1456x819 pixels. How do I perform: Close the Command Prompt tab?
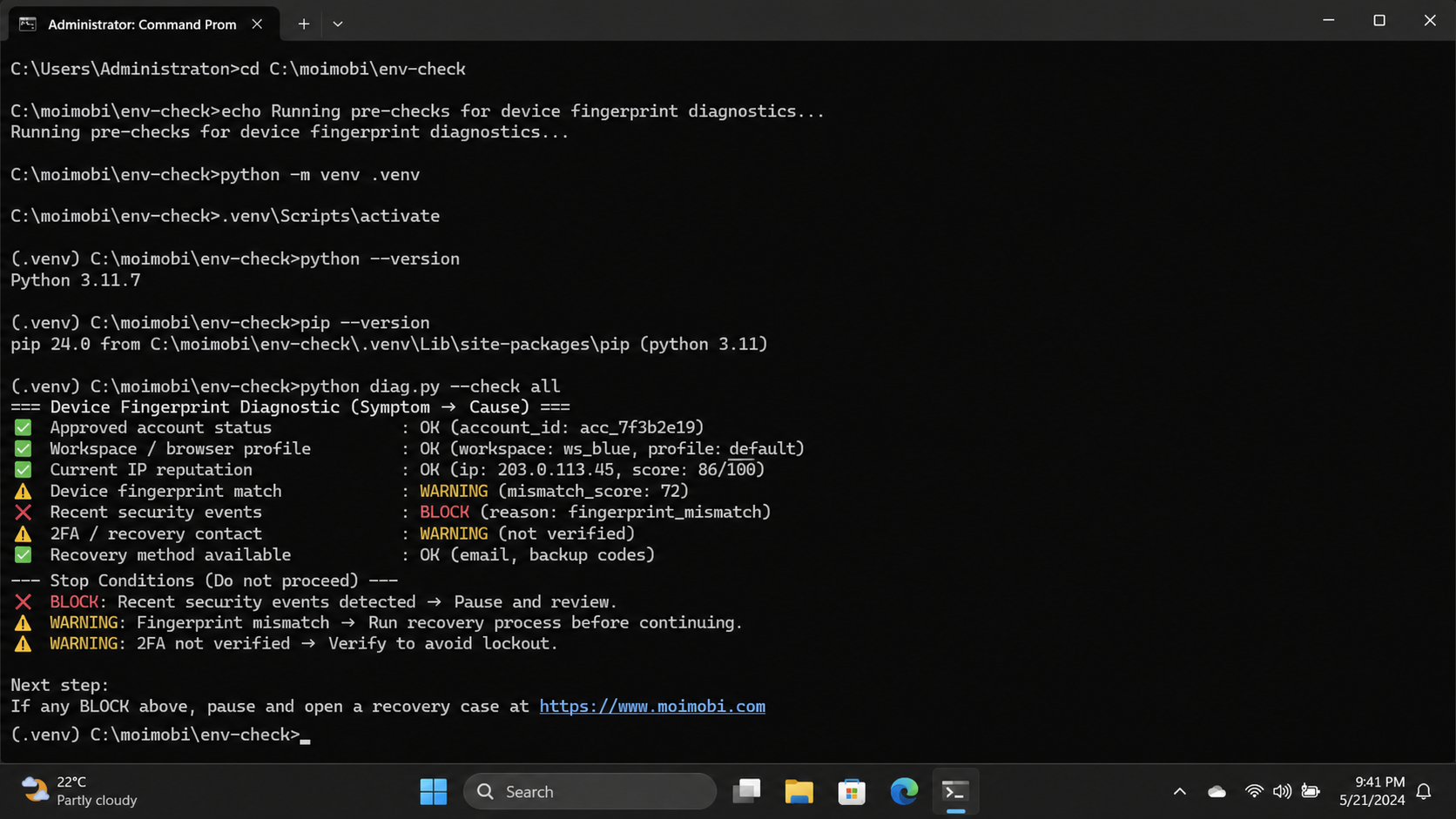coord(257,24)
